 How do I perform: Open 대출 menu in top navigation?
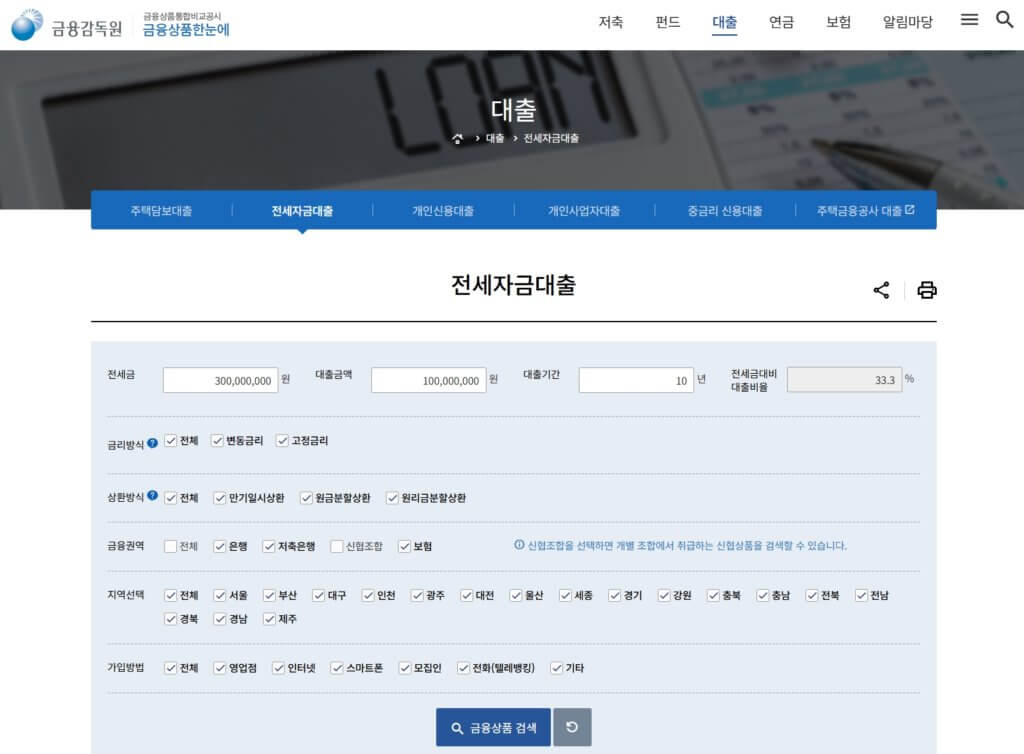coord(724,22)
